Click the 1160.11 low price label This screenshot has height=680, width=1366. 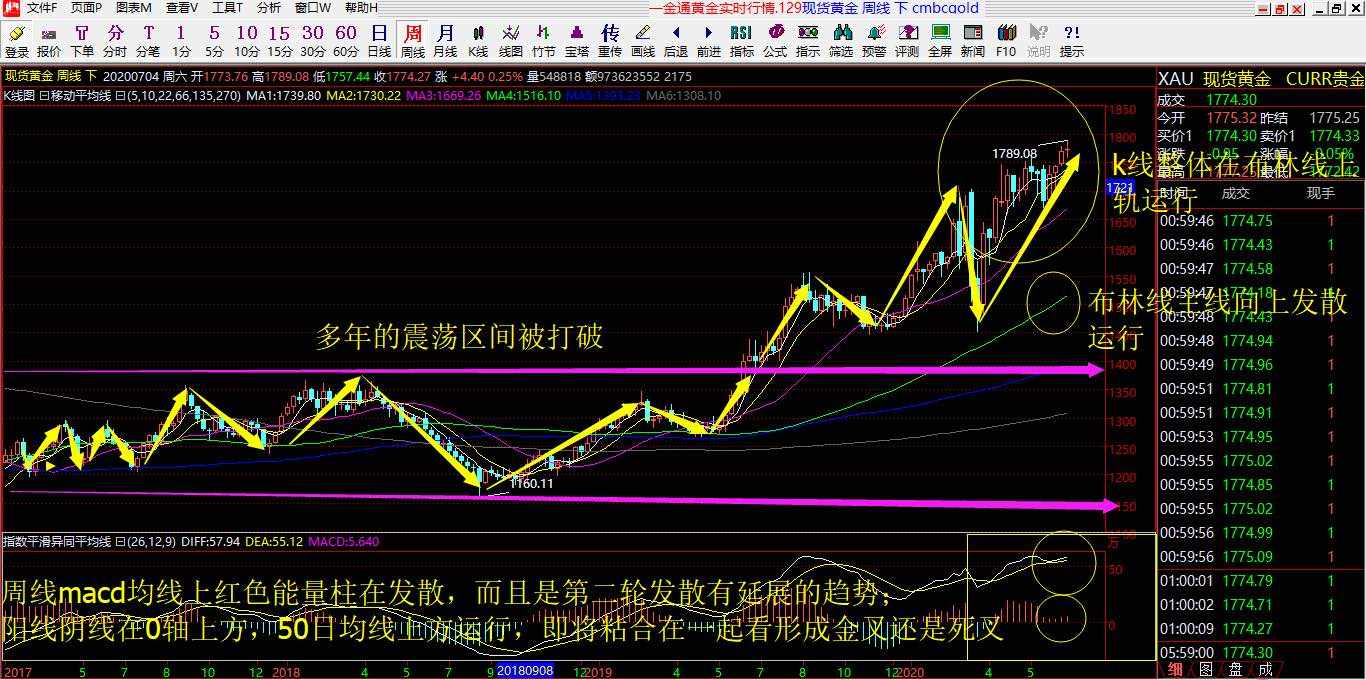[531, 483]
